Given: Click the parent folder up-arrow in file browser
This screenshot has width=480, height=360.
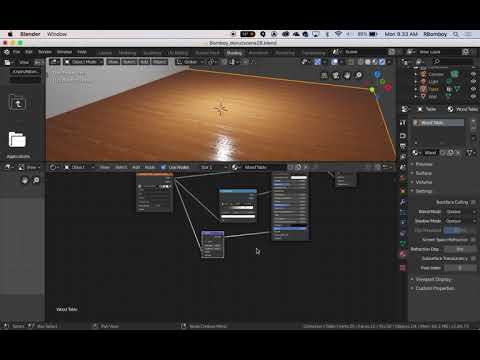Looking at the screenshot, I should pos(17,103).
